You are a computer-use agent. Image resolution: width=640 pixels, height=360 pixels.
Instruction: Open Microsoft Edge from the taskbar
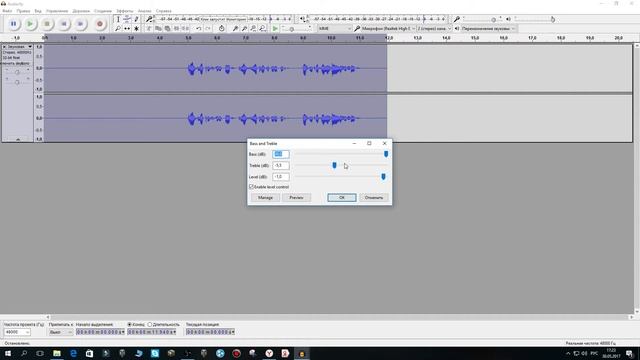[73, 353]
